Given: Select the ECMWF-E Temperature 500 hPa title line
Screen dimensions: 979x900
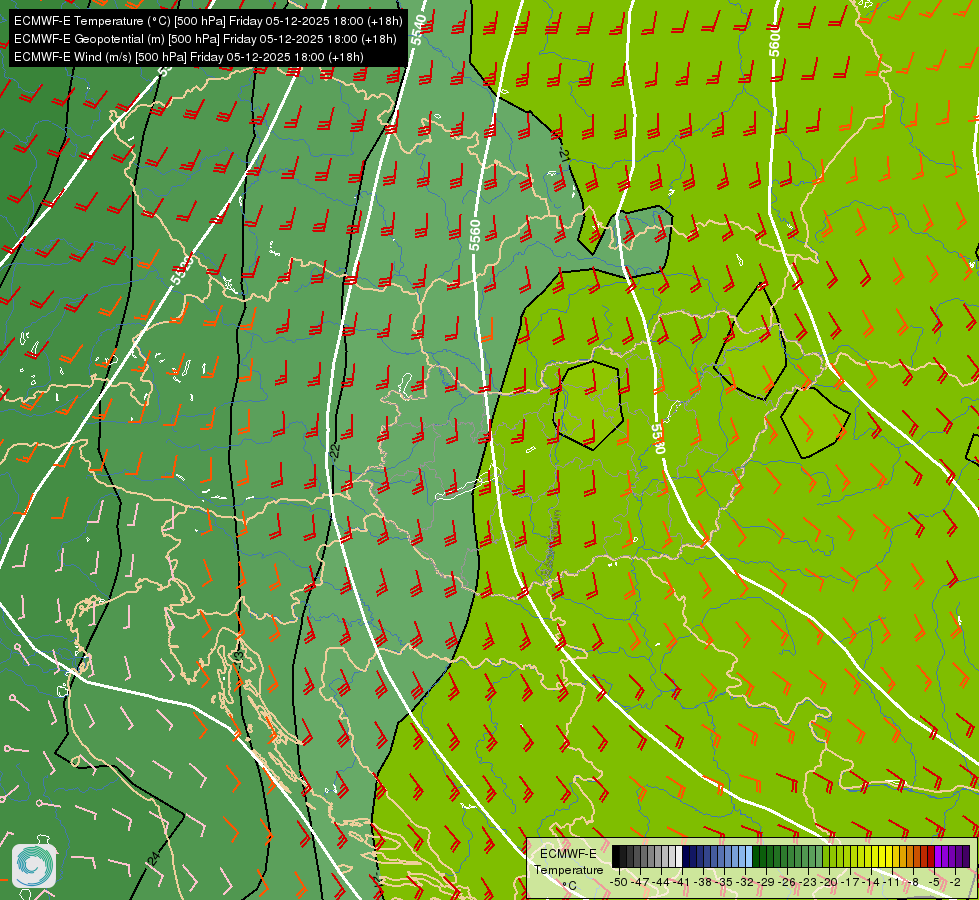Looking at the screenshot, I should [x=209, y=21].
